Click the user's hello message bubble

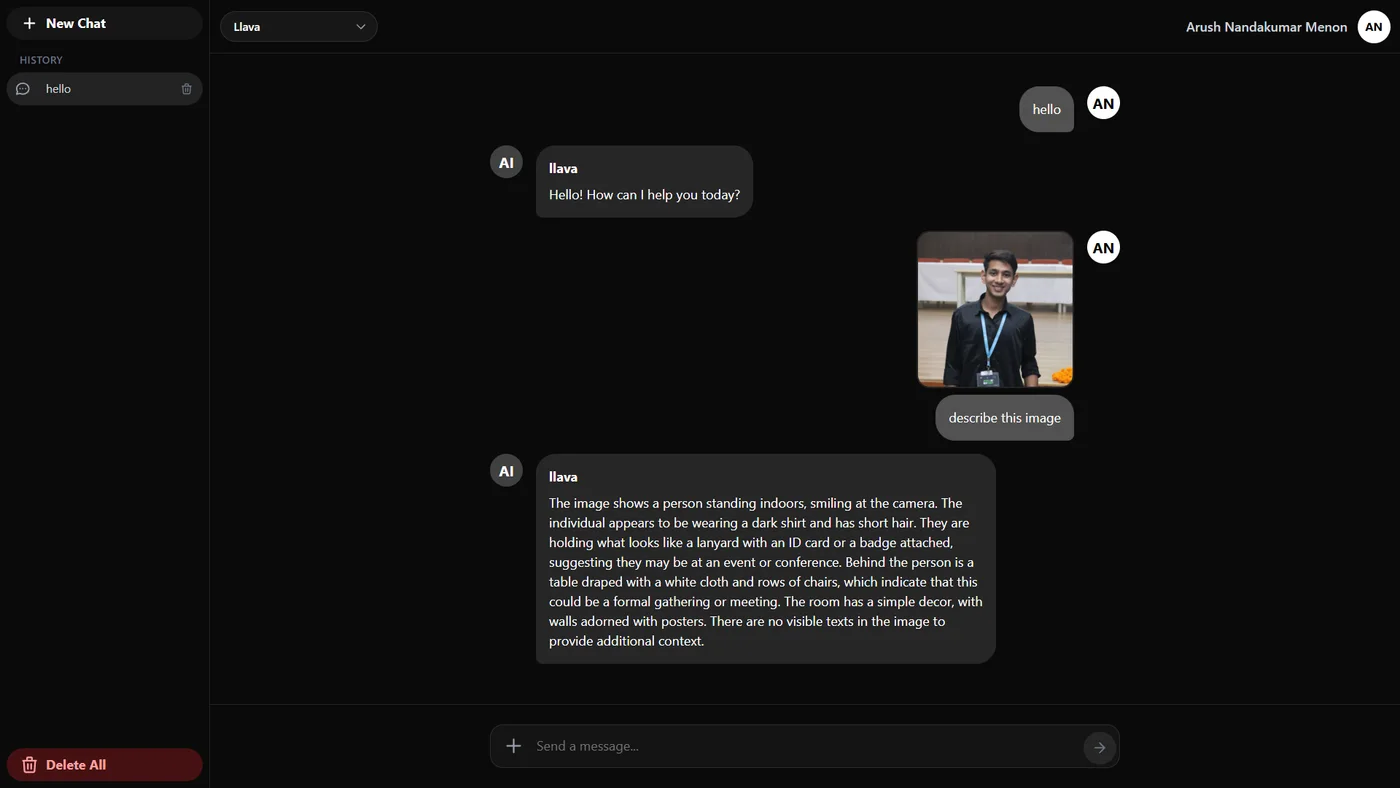[x=1046, y=109]
